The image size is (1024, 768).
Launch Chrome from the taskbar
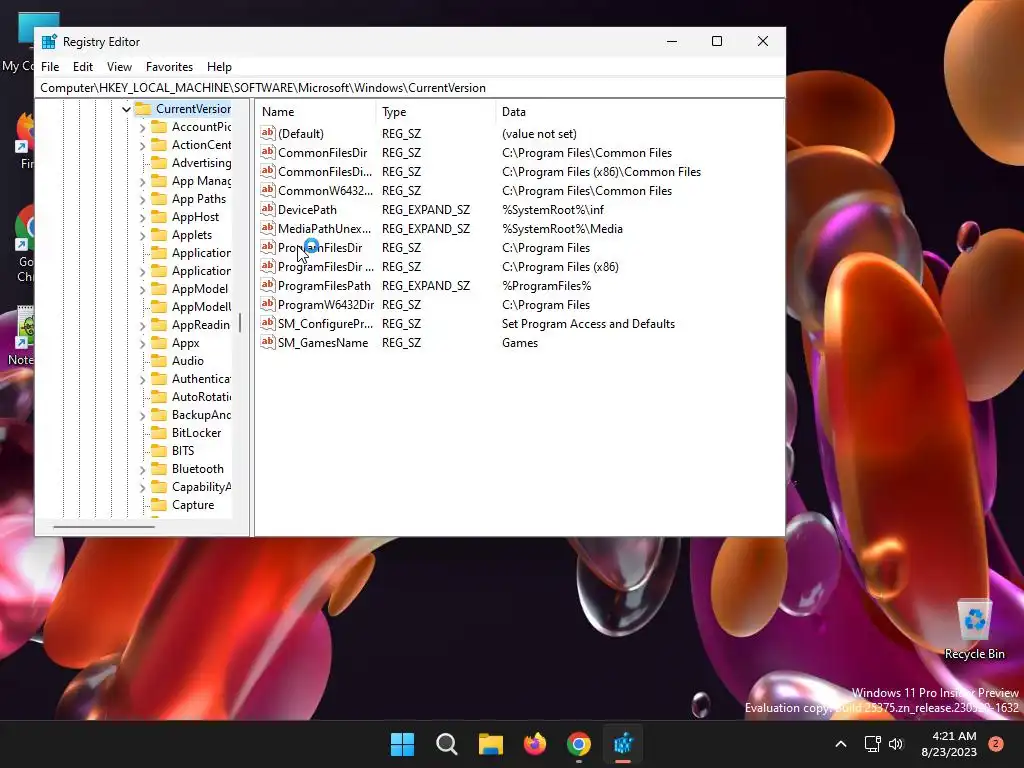point(579,744)
